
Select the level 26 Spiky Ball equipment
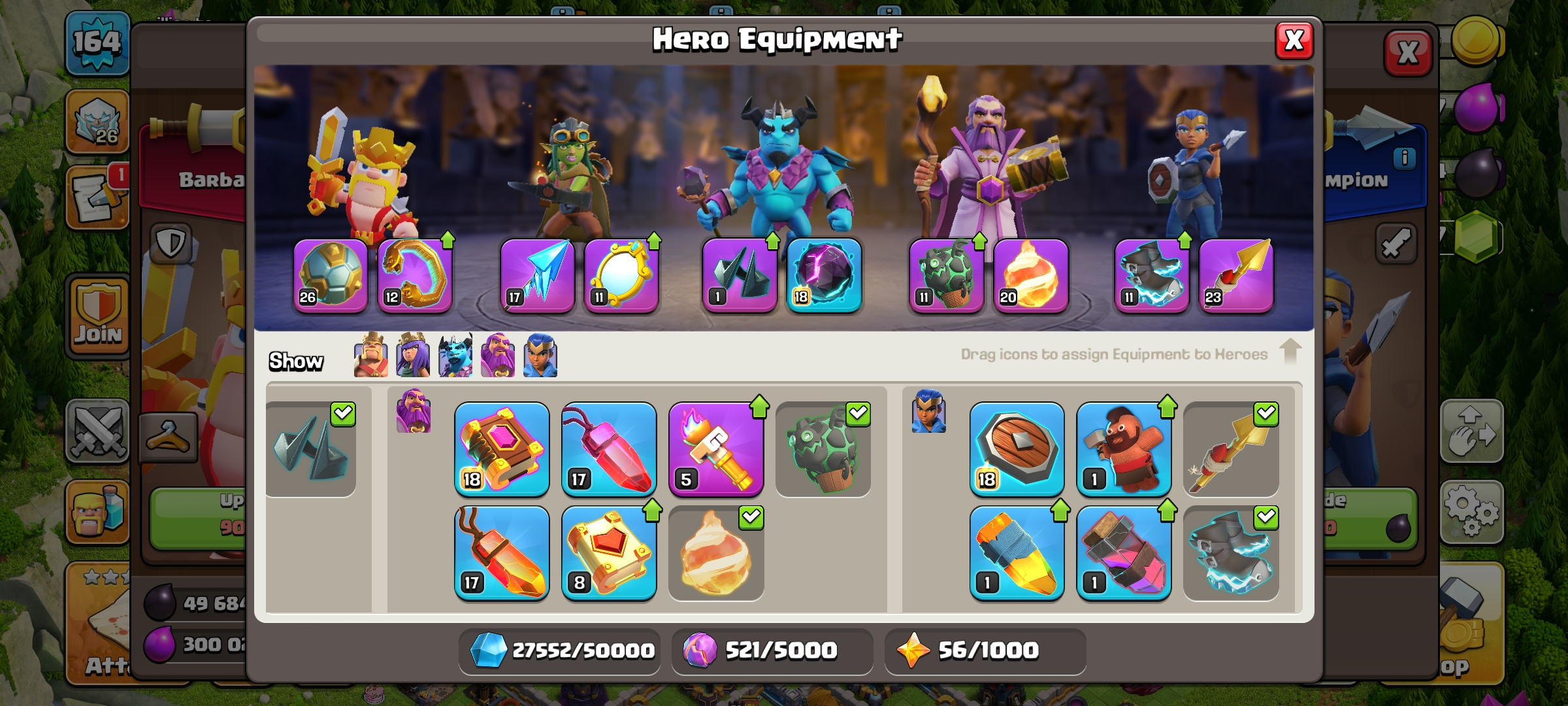pyautogui.click(x=331, y=275)
